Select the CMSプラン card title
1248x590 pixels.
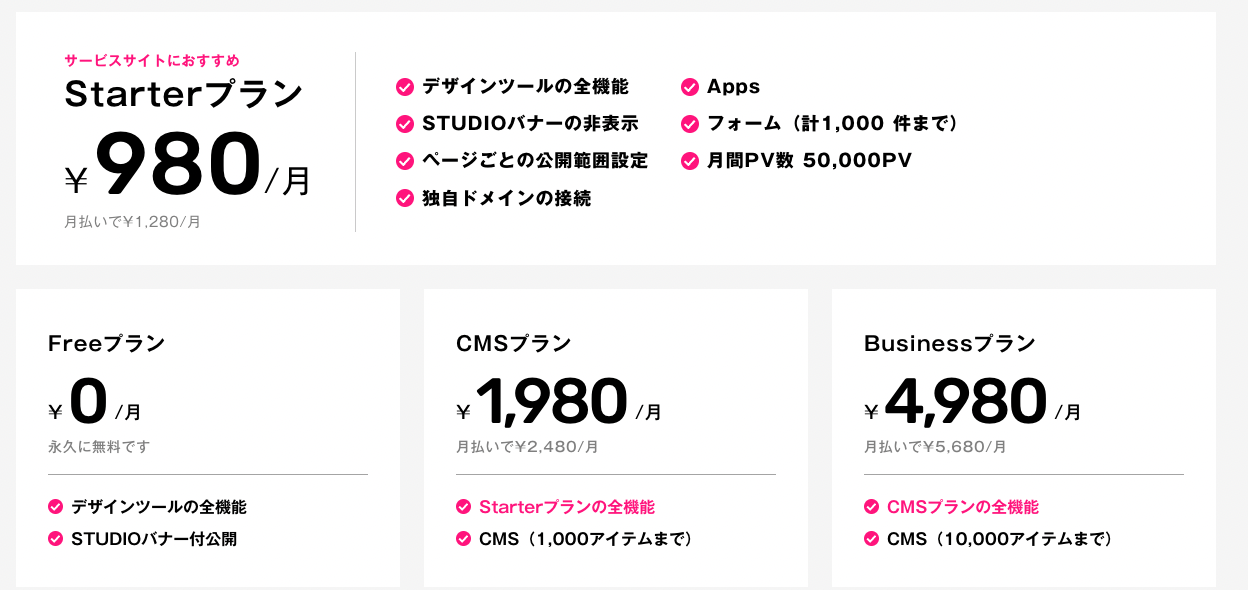[514, 344]
